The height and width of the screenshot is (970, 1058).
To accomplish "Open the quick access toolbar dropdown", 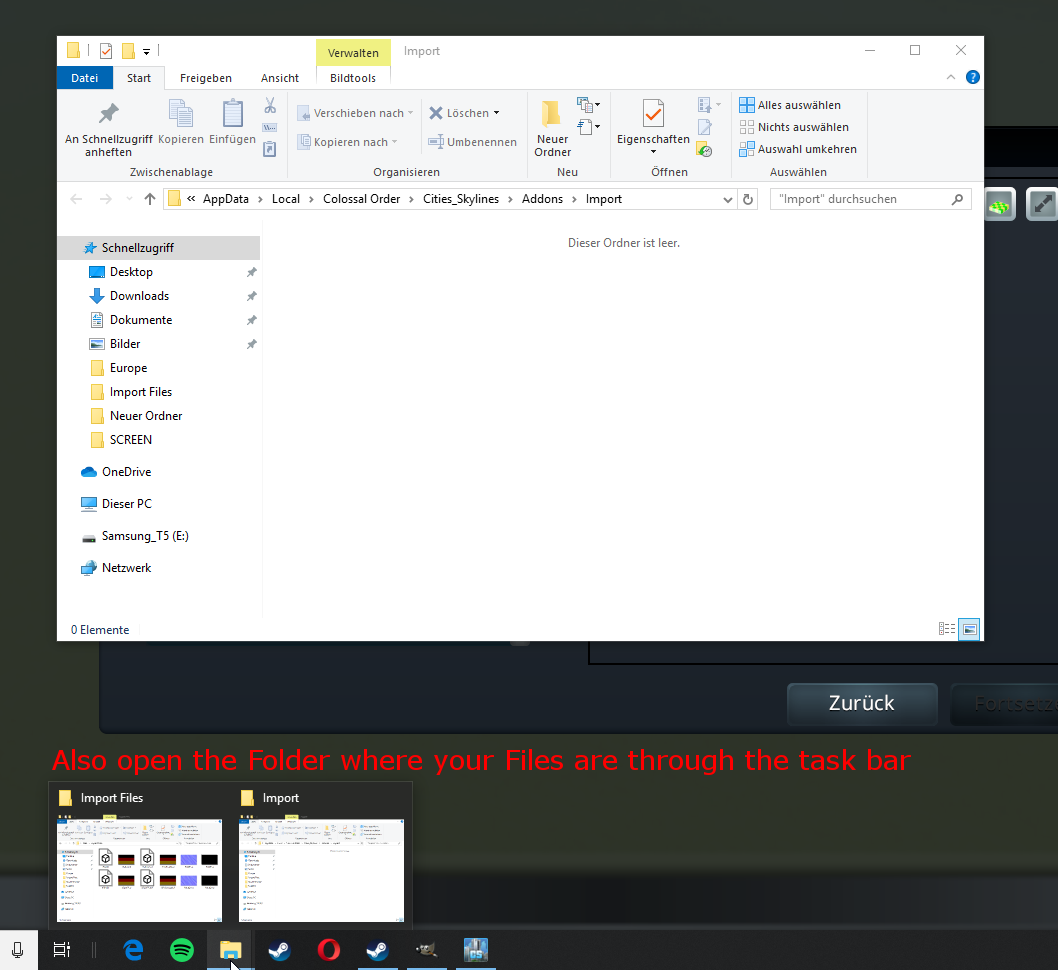I will [146, 51].
